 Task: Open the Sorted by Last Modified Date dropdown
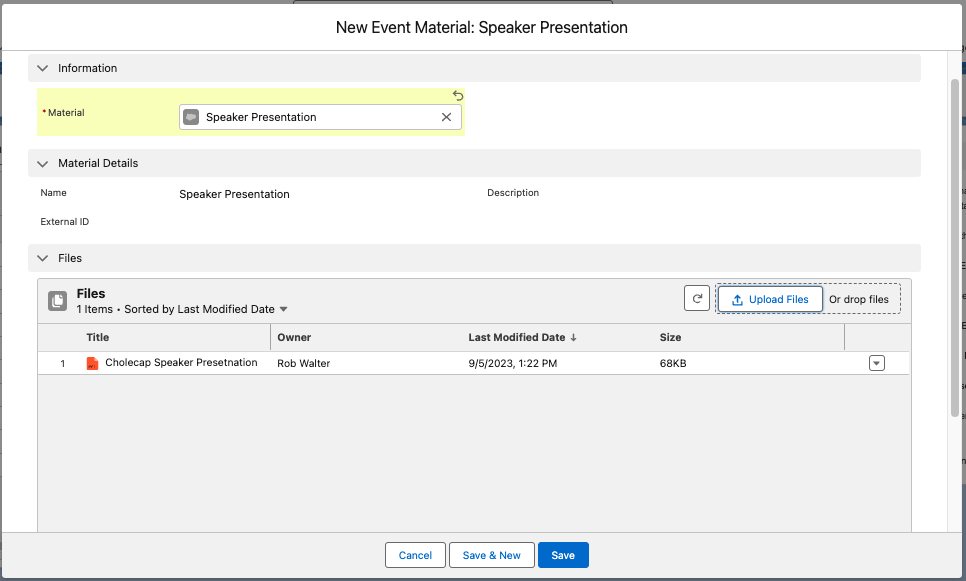point(283,310)
